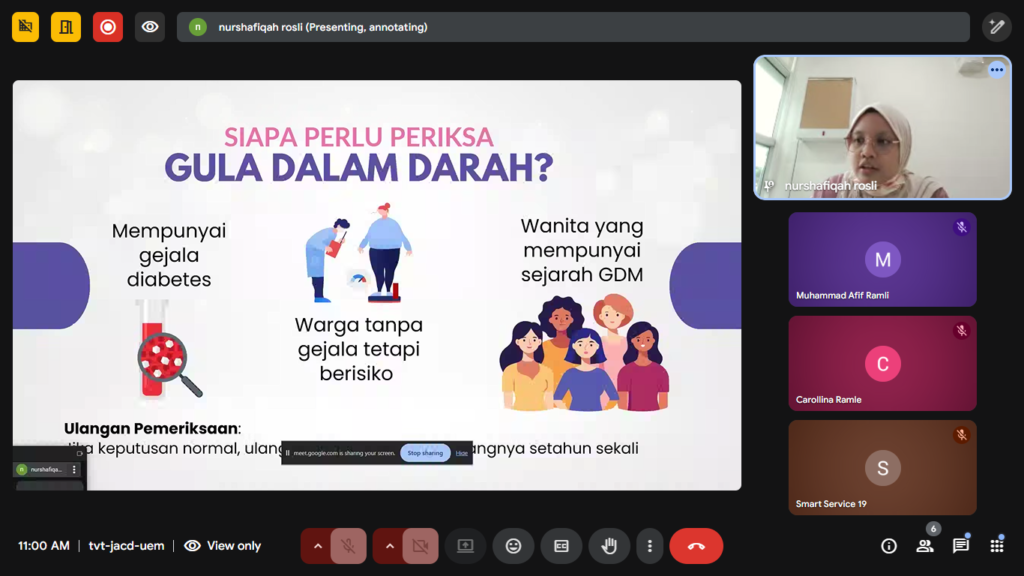Open the annotation pen tool at top right

(996, 27)
